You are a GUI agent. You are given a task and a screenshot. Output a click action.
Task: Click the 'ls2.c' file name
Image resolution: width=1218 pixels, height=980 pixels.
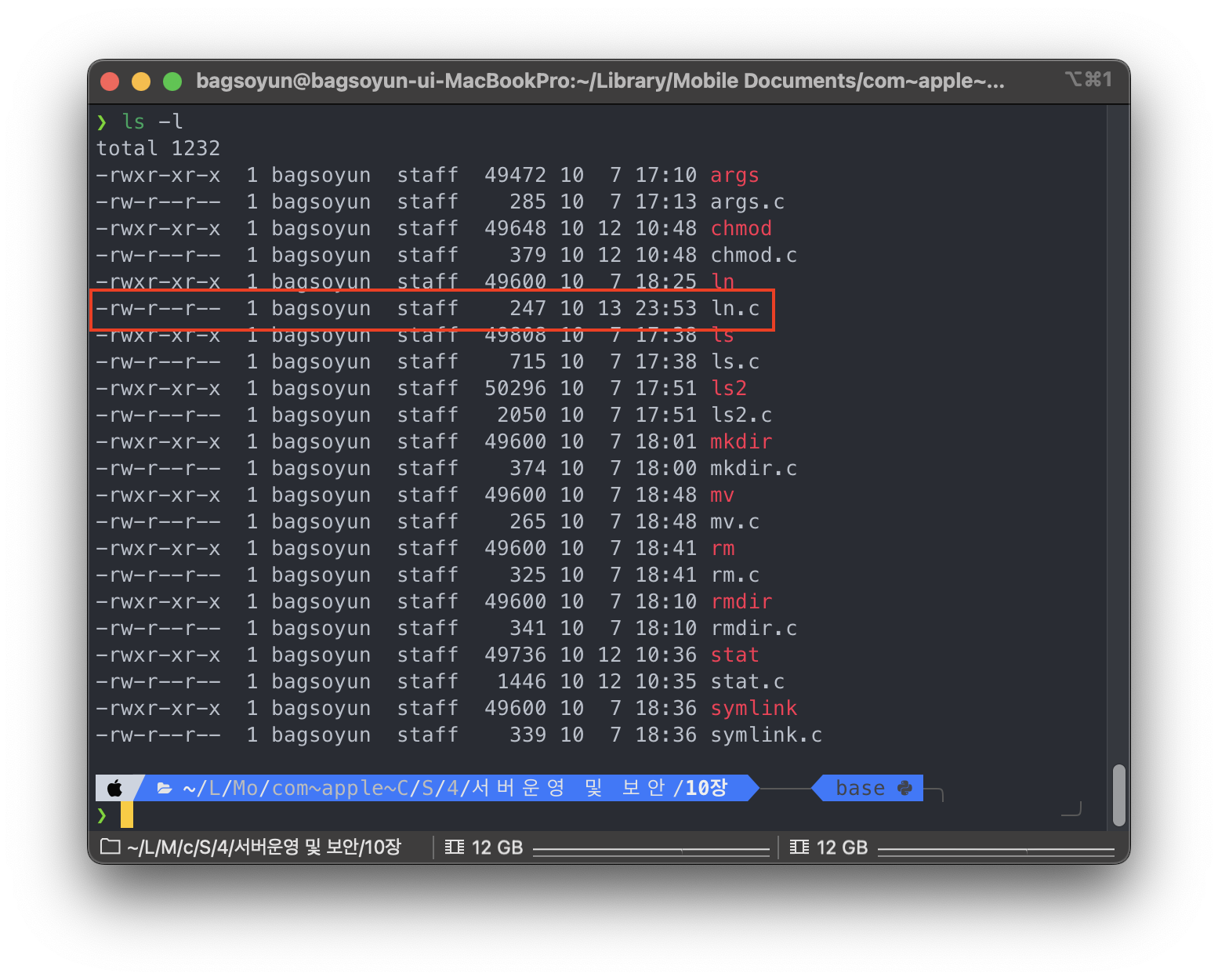[x=741, y=415]
